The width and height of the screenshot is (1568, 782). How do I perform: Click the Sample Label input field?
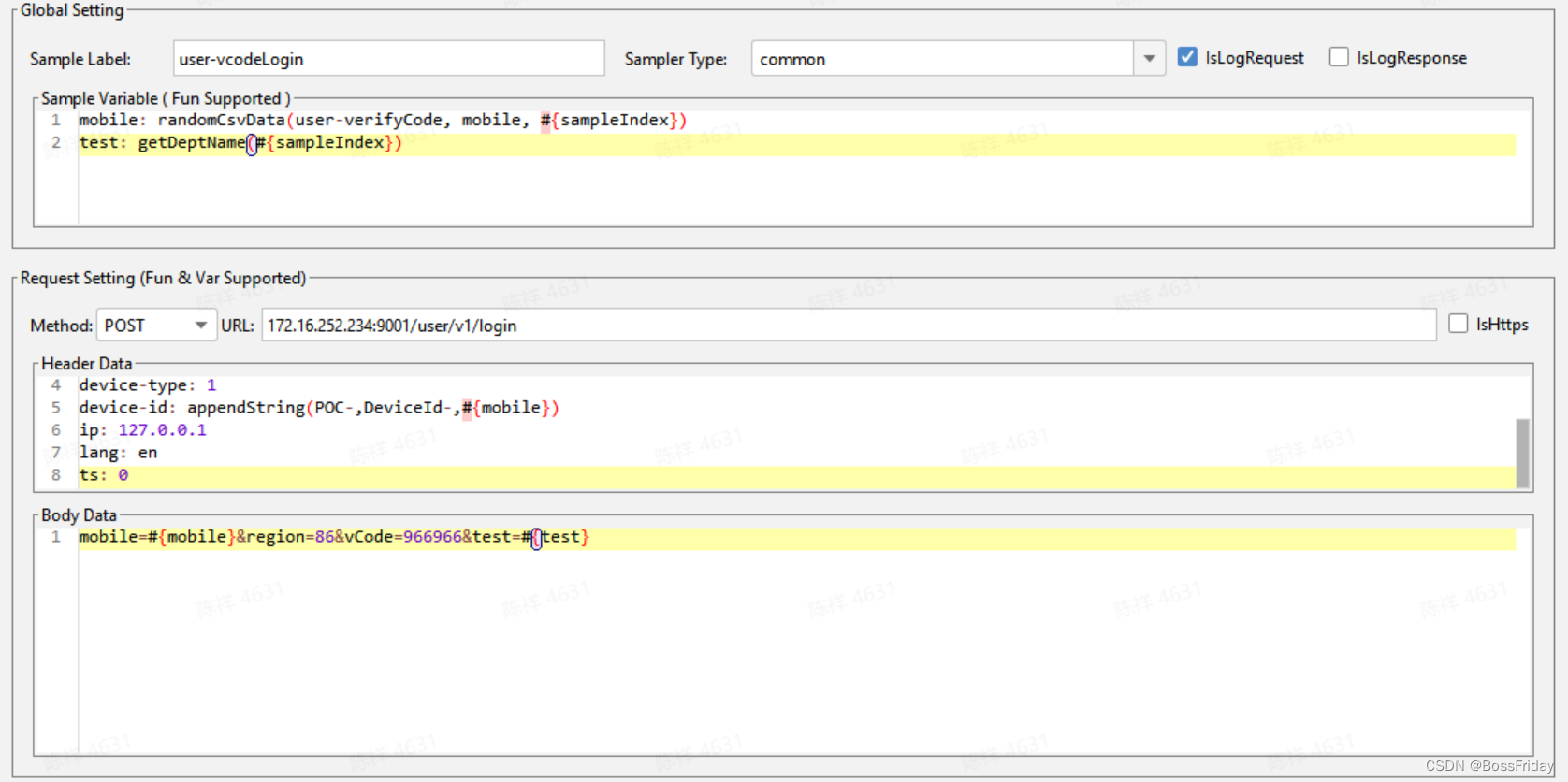[x=388, y=59]
